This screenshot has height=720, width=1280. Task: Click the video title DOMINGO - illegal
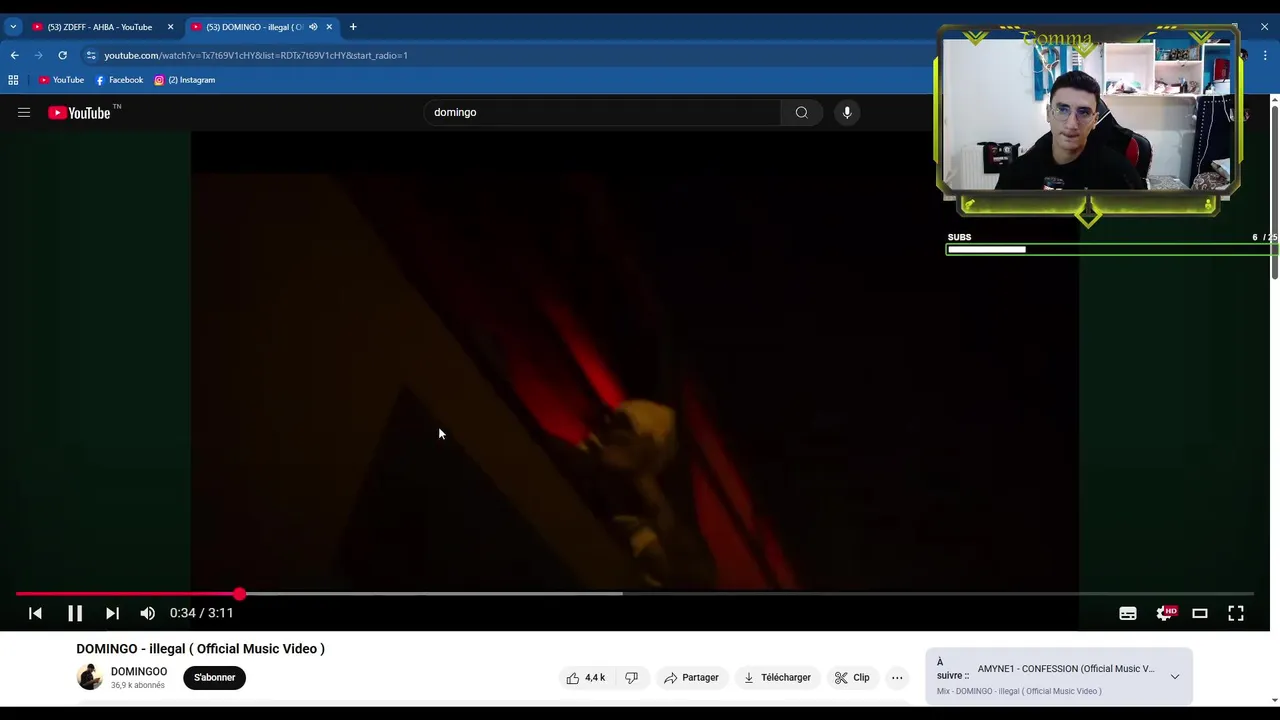point(201,649)
